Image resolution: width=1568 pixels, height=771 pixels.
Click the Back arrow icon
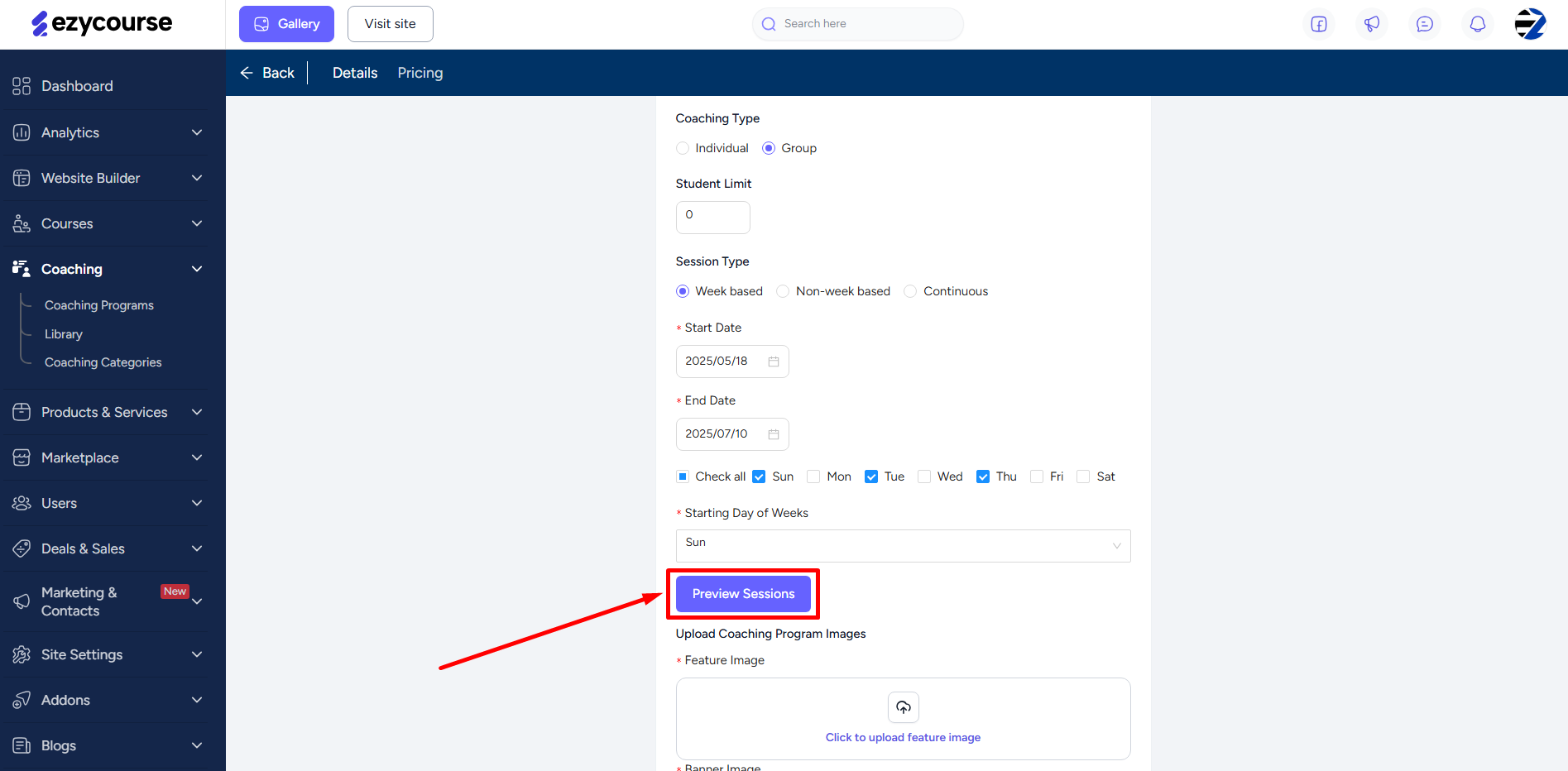point(247,73)
